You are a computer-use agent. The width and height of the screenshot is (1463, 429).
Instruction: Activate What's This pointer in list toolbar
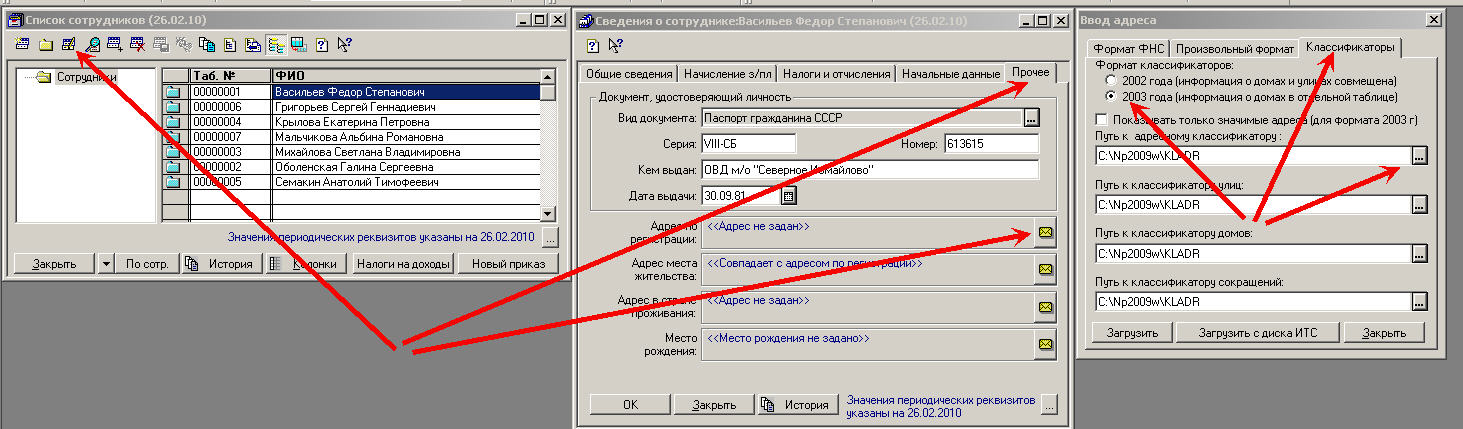point(344,44)
